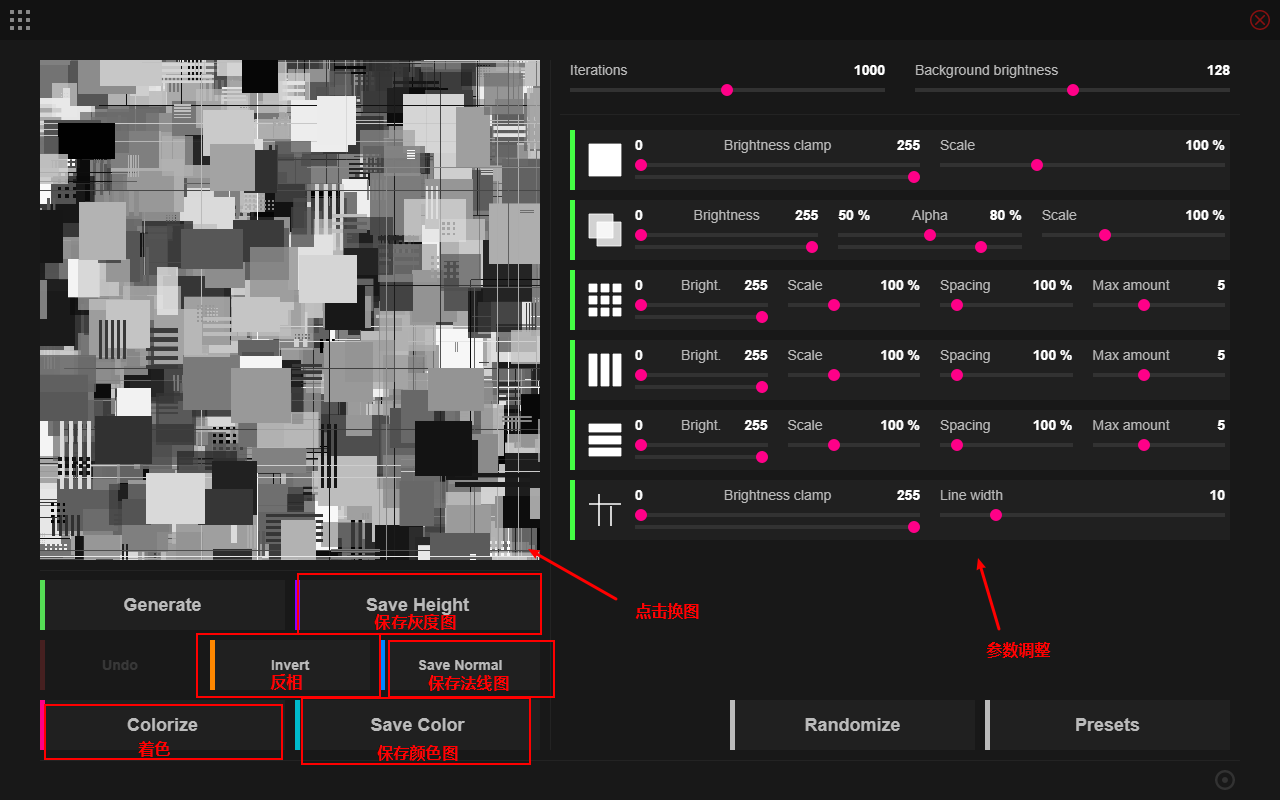This screenshot has height=800, width=1280.
Task: Click the vertical bars pattern icon
Action: 604,370
